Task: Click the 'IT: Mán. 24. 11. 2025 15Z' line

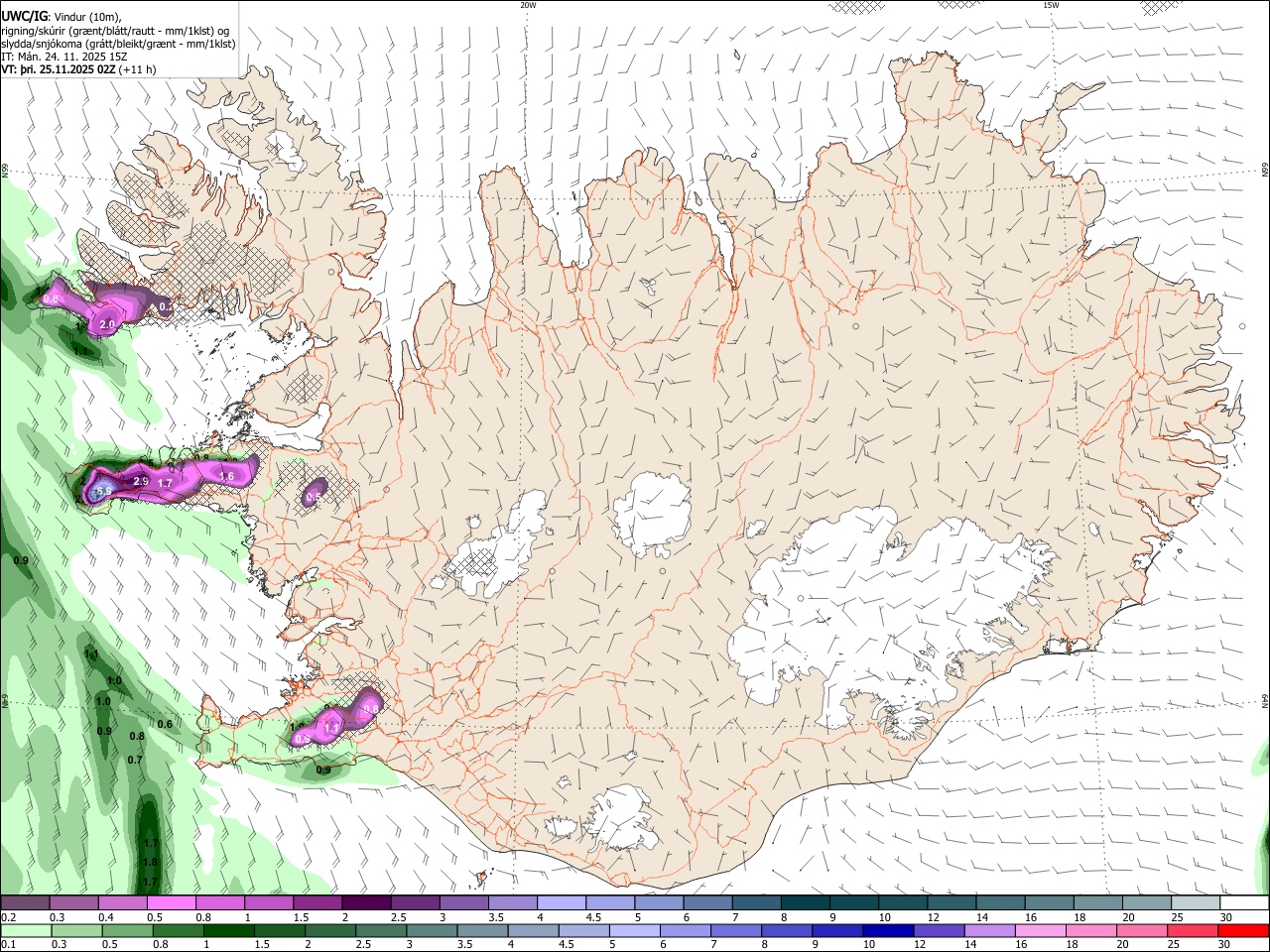Action: (x=64, y=58)
